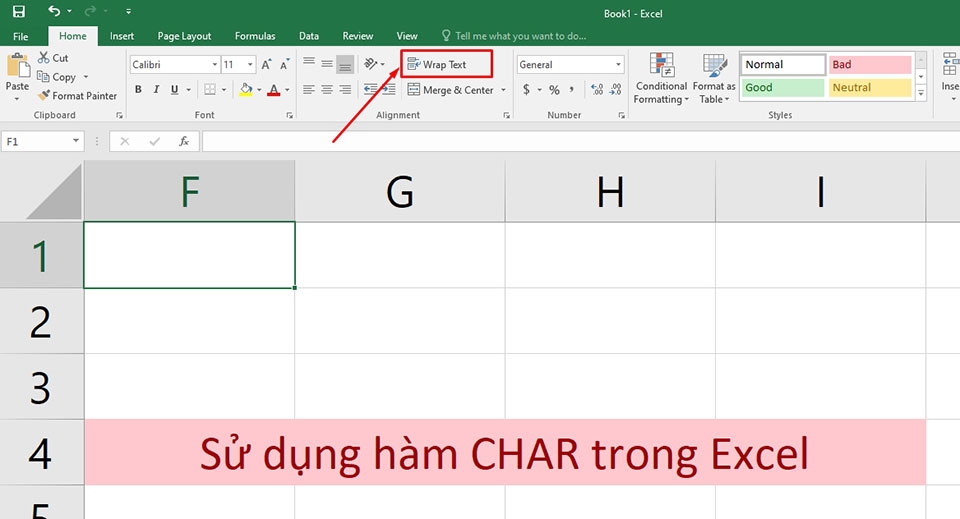Image resolution: width=960 pixels, height=519 pixels.
Task: Click the Decrease Font Size icon
Action: 285,65
